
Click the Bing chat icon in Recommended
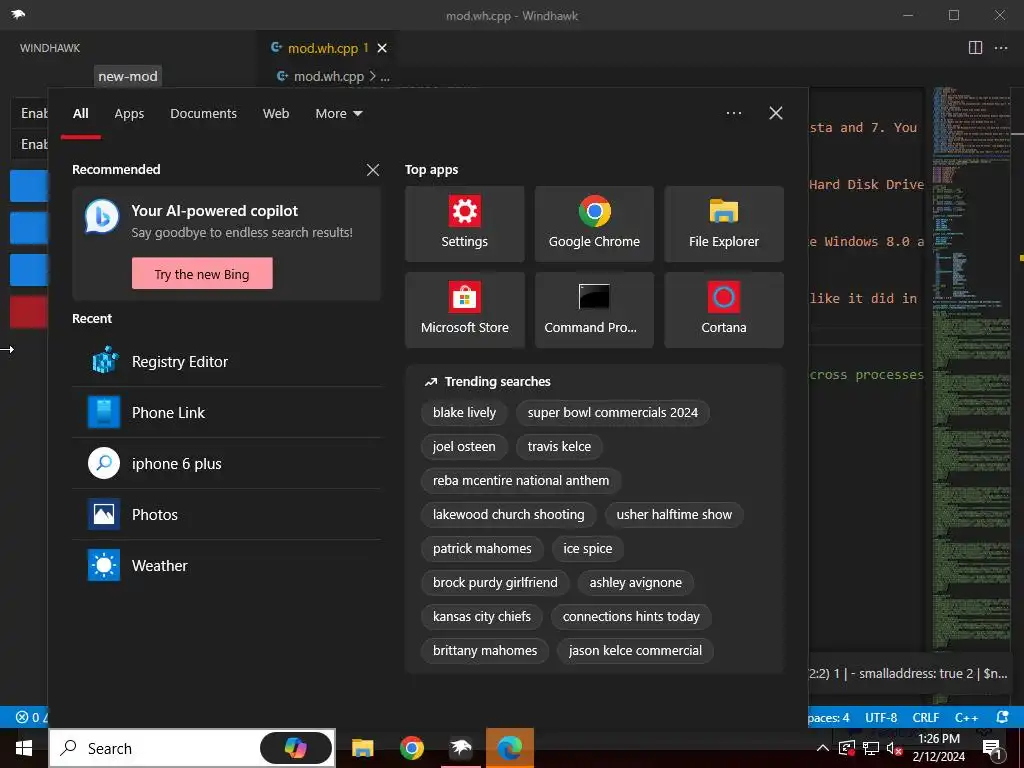(x=103, y=217)
